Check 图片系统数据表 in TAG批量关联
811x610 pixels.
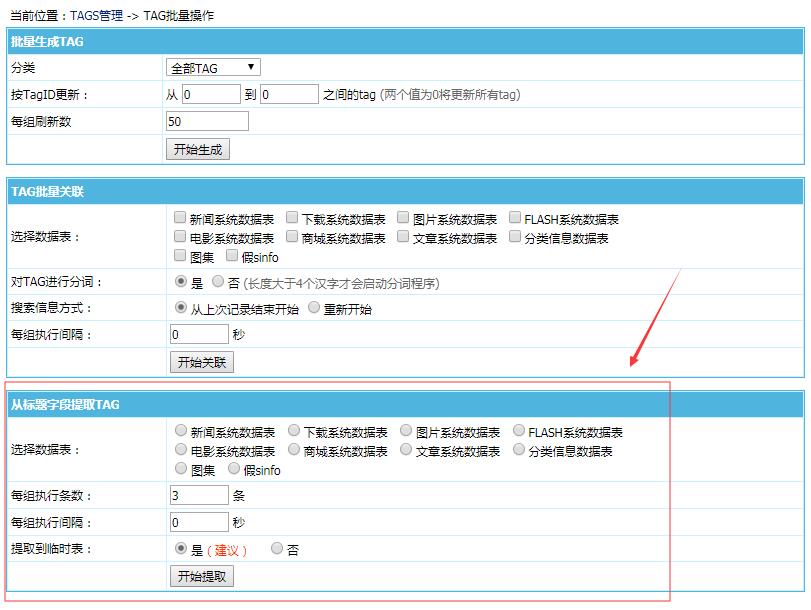click(403, 217)
